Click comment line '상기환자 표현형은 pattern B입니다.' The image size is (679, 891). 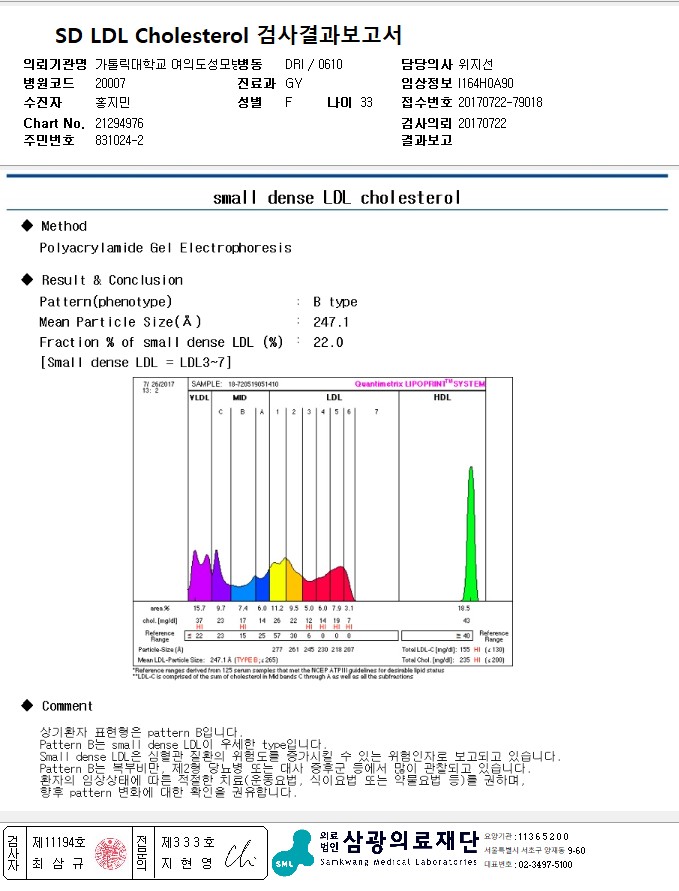[141, 732]
